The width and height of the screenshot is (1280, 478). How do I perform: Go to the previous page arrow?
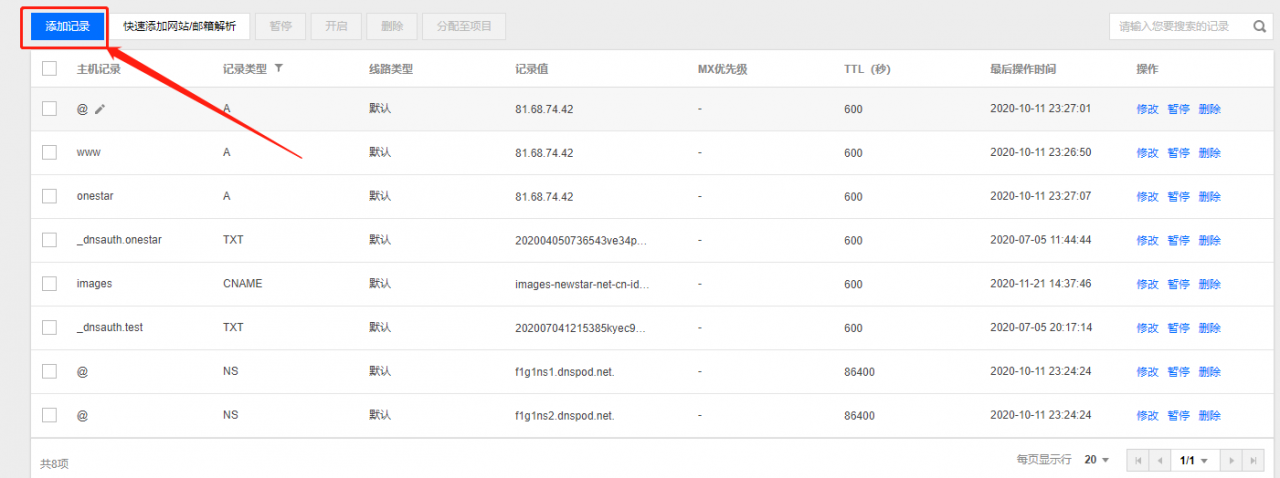point(1160,460)
